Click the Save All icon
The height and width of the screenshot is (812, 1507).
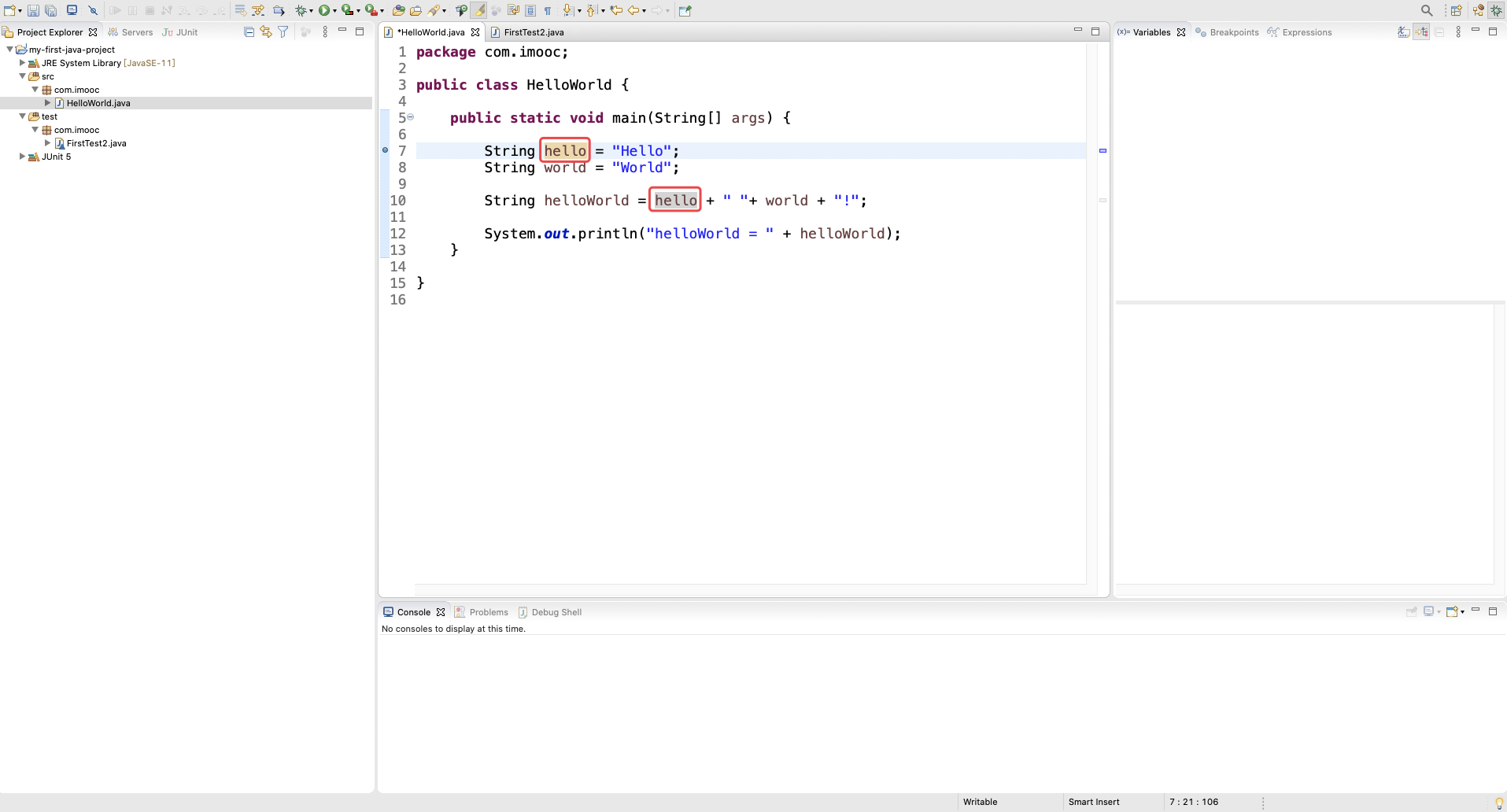(x=50, y=10)
